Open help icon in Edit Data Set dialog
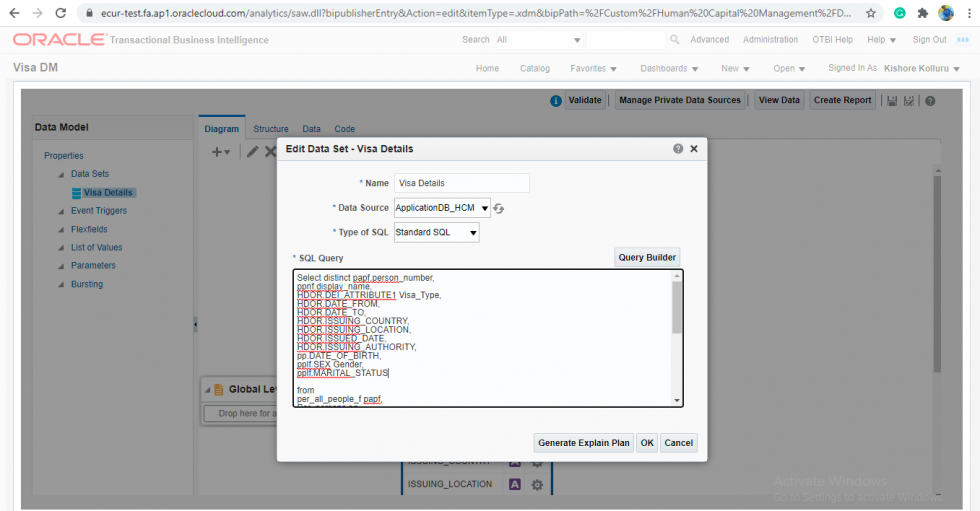 coord(678,149)
